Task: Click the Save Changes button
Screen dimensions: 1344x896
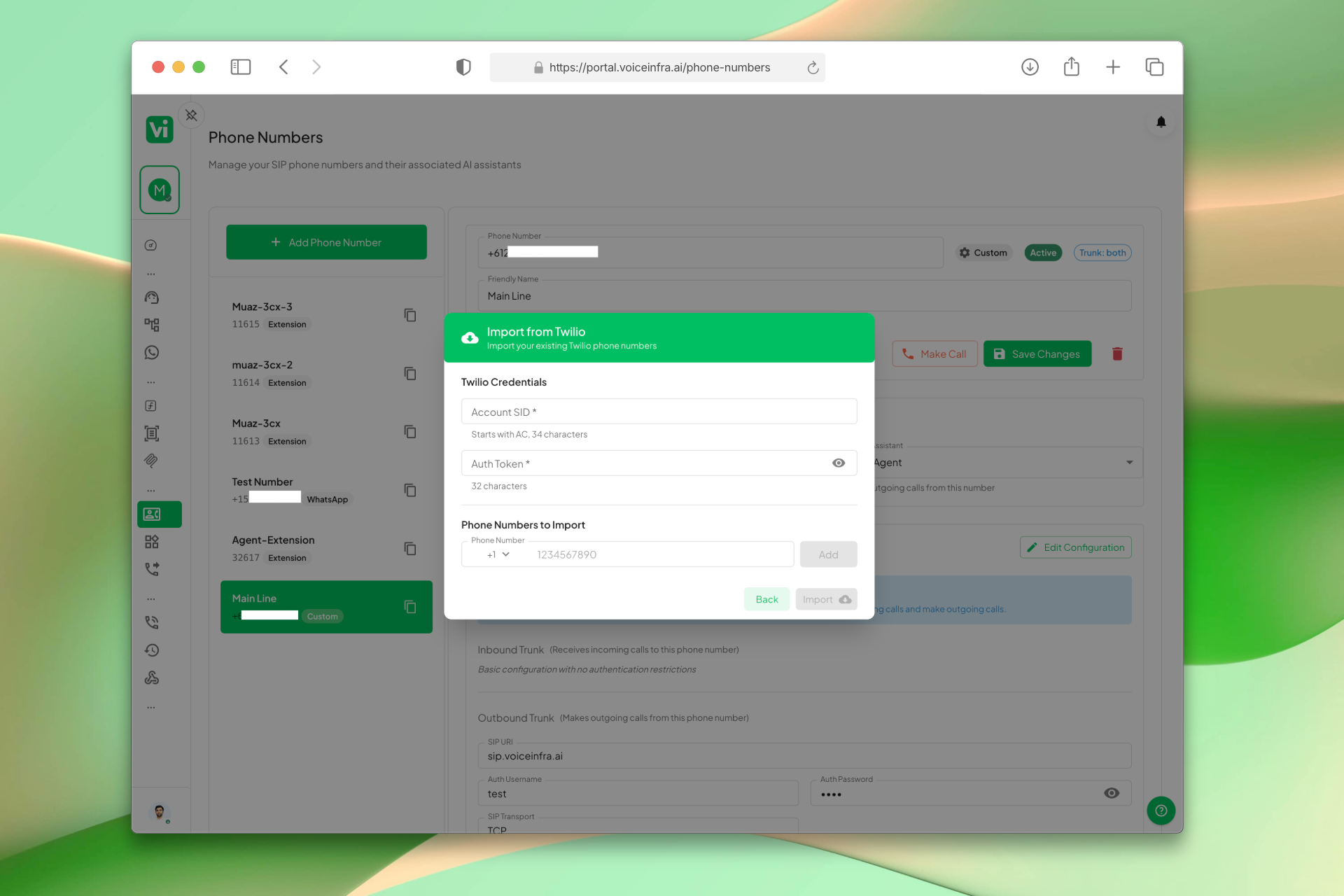Action: pos(1037,354)
